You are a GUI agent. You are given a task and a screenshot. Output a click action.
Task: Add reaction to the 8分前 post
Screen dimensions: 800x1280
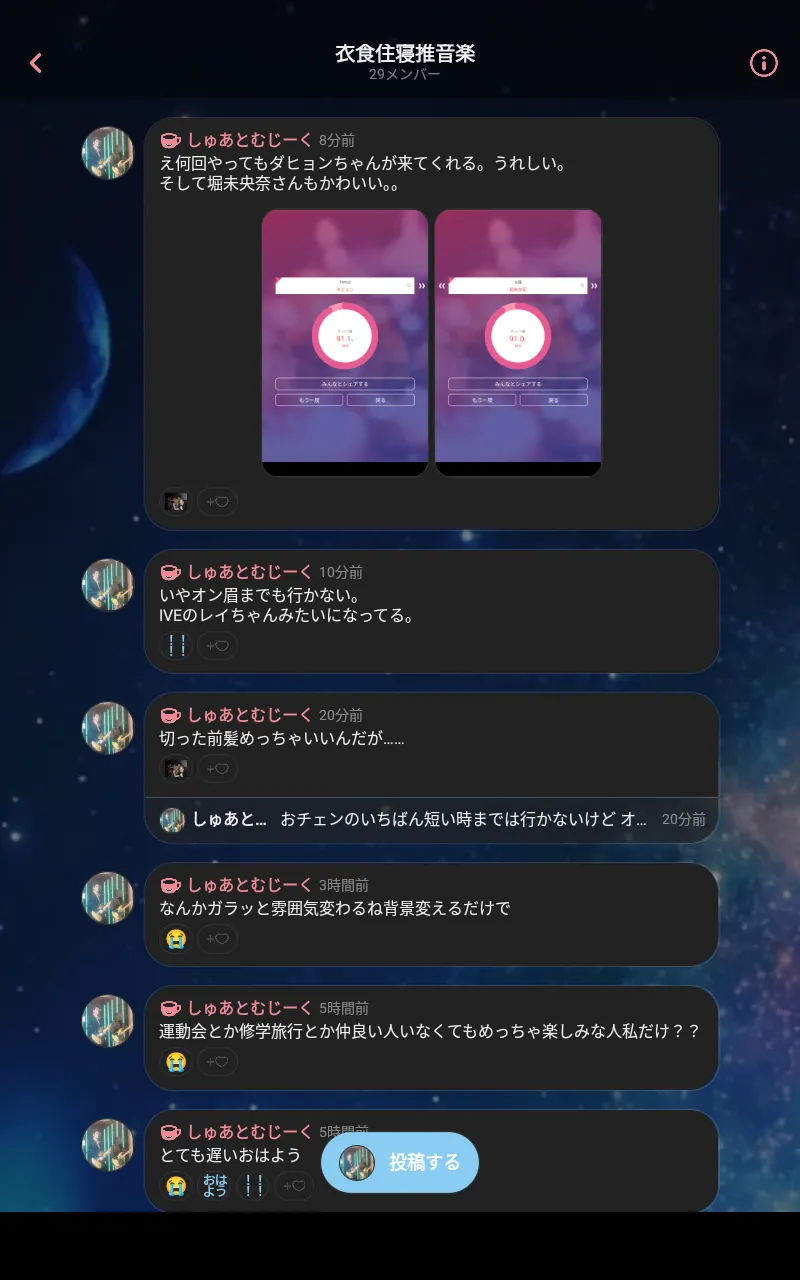tap(217, 501)
